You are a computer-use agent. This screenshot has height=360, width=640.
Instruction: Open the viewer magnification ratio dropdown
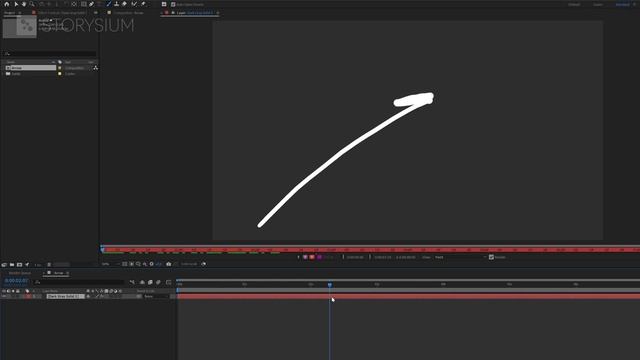click(x=110, y=264)
